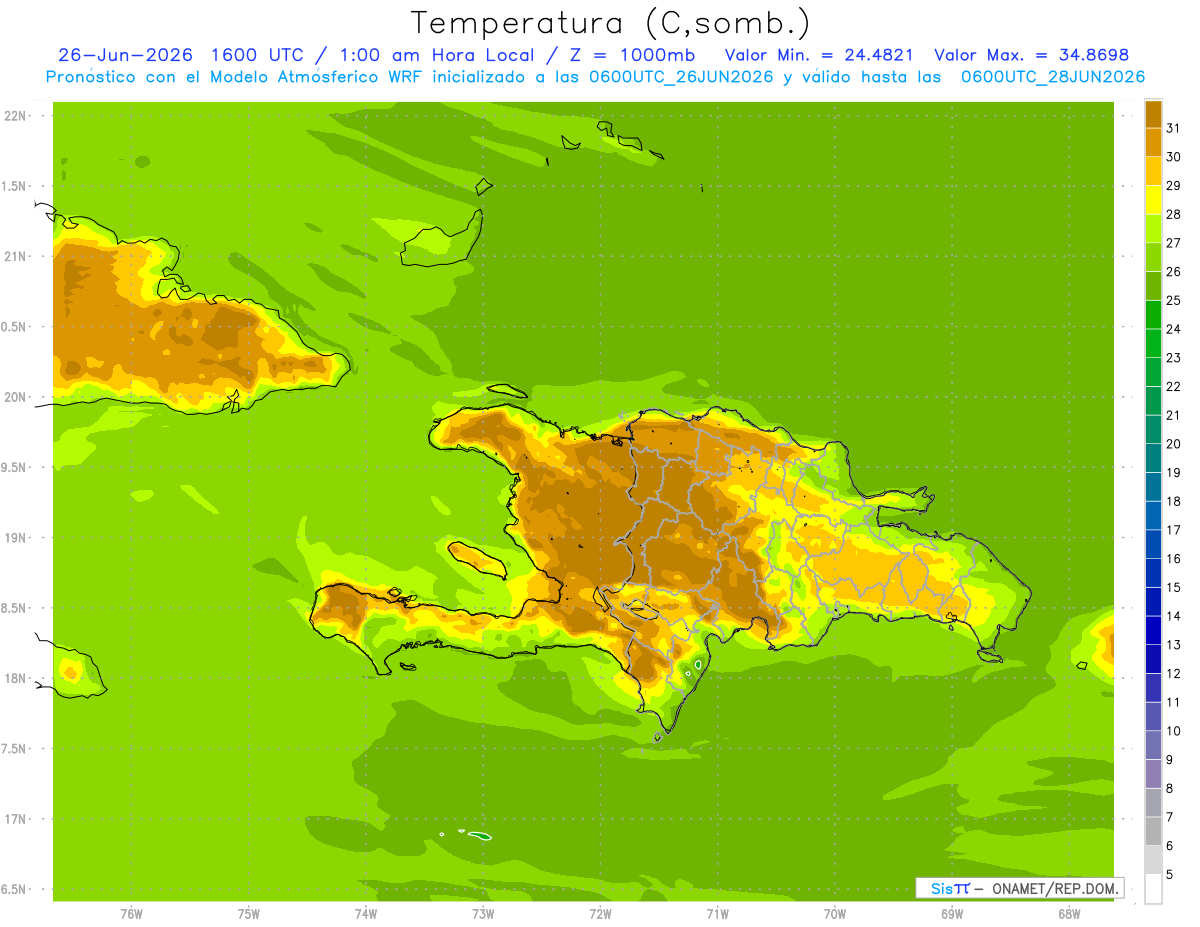
Task: Click the legend value '31'
Action: tap(1174, 128)
